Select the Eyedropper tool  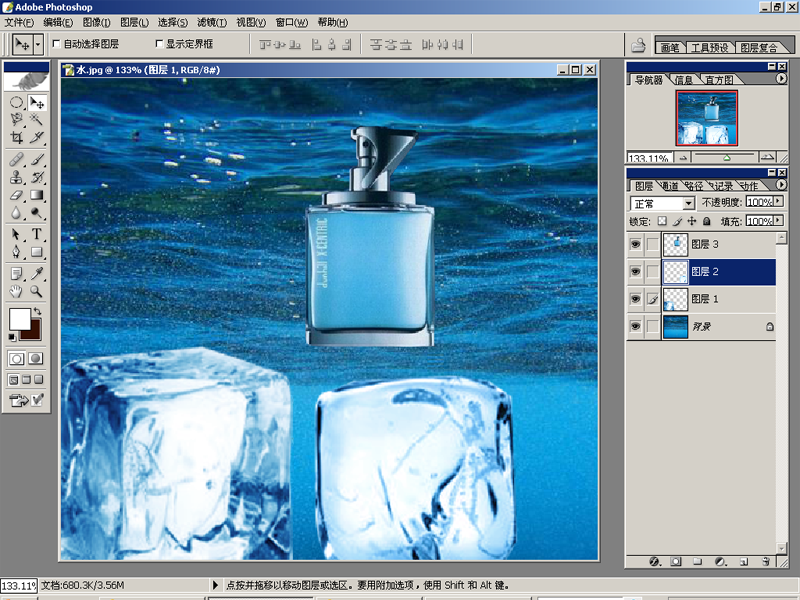pos(36,274)
